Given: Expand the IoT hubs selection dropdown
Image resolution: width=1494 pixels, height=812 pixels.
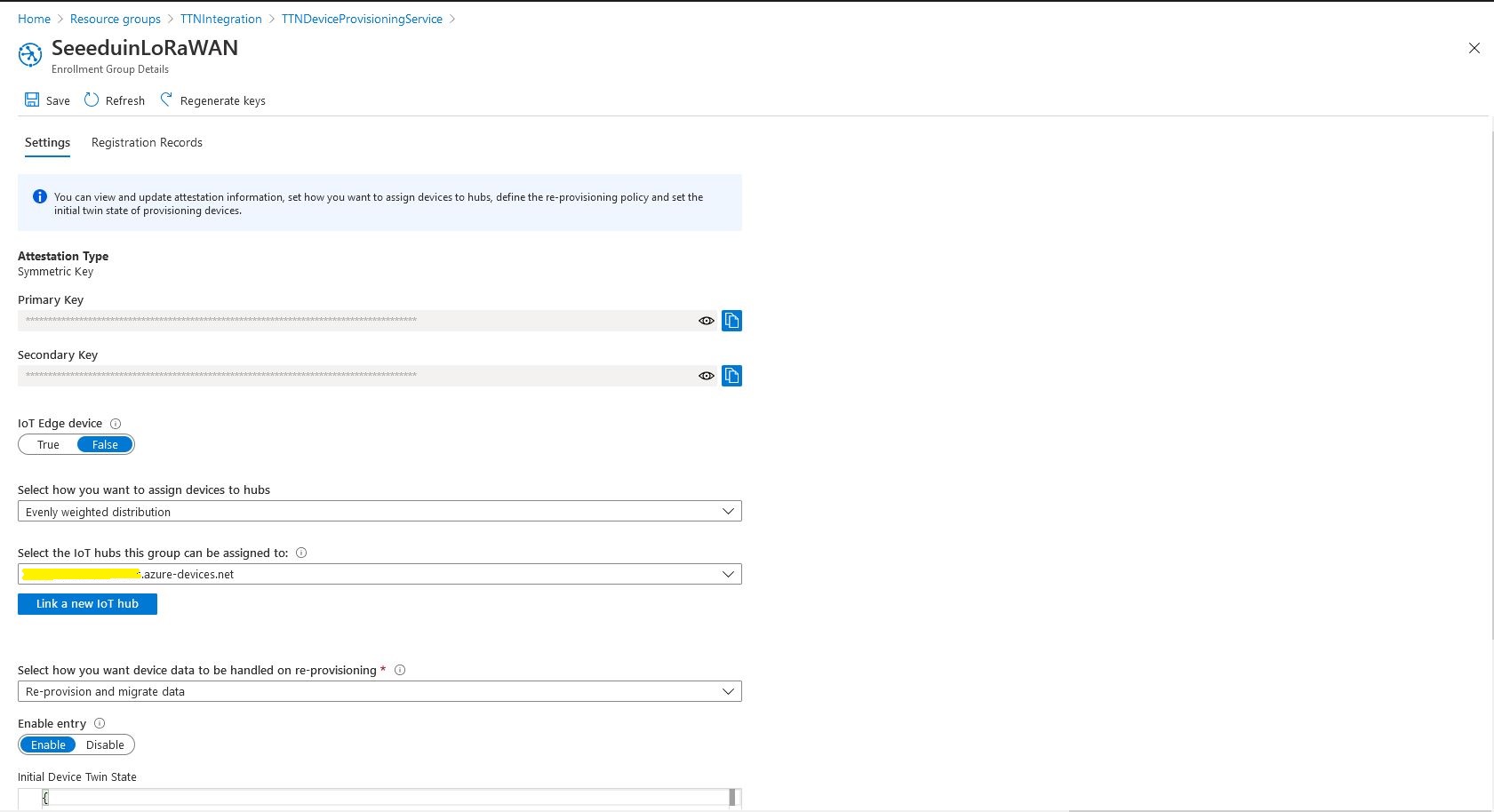Looking at the screenshot, I should coord(728,573).
